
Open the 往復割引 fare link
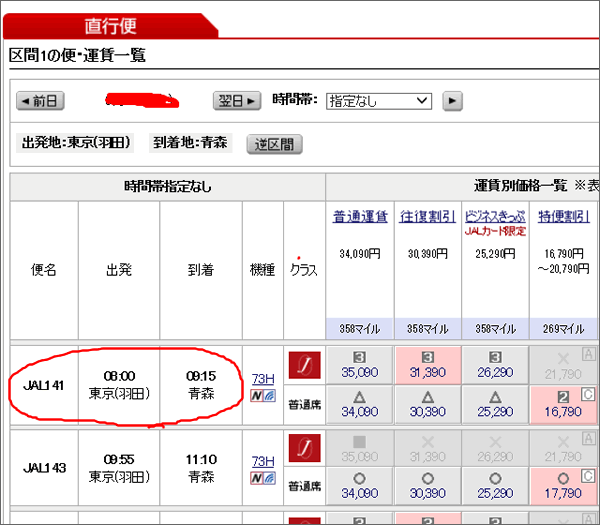pos(427,218)
